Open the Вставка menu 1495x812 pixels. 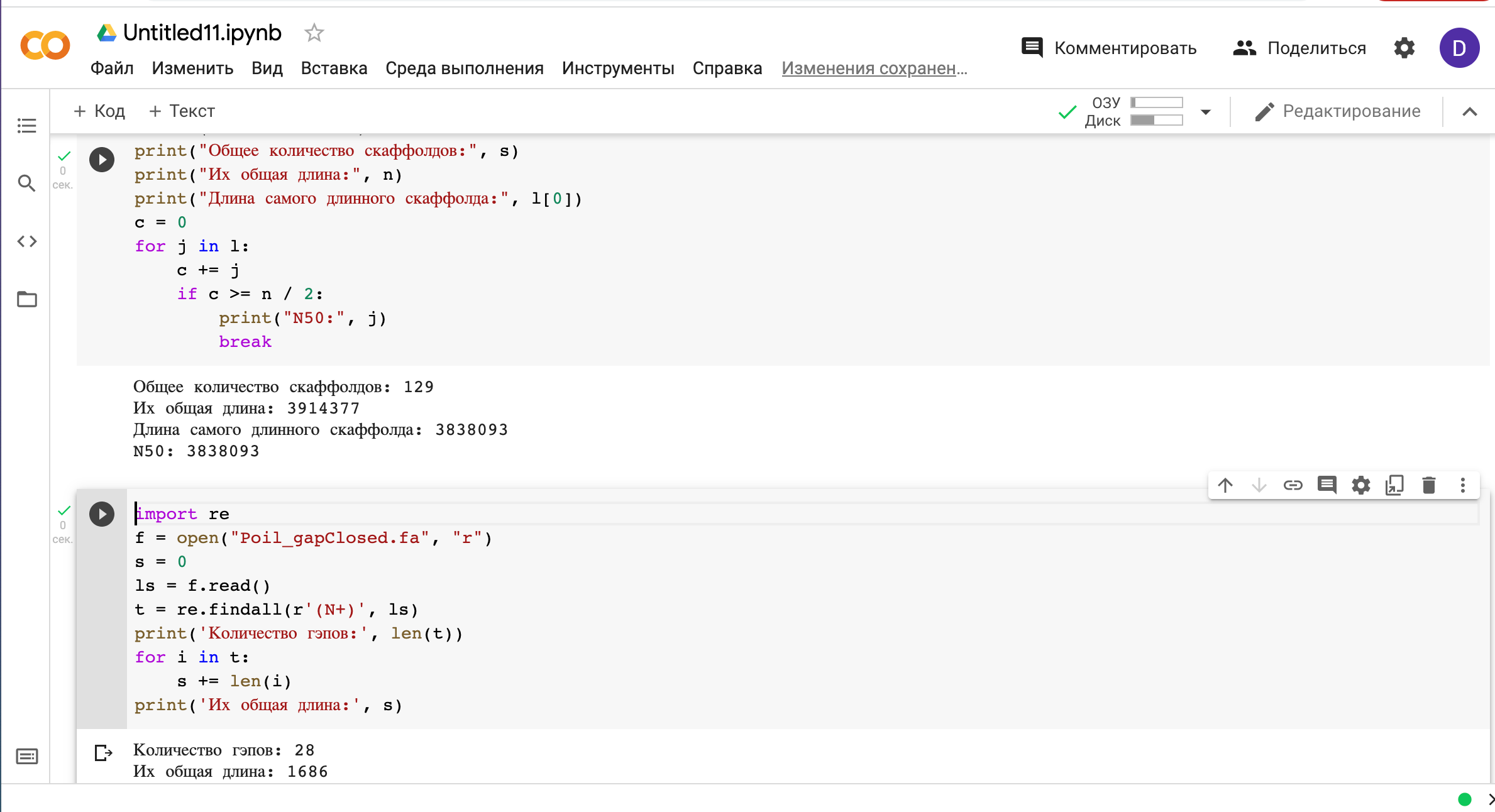coord(334,68)
